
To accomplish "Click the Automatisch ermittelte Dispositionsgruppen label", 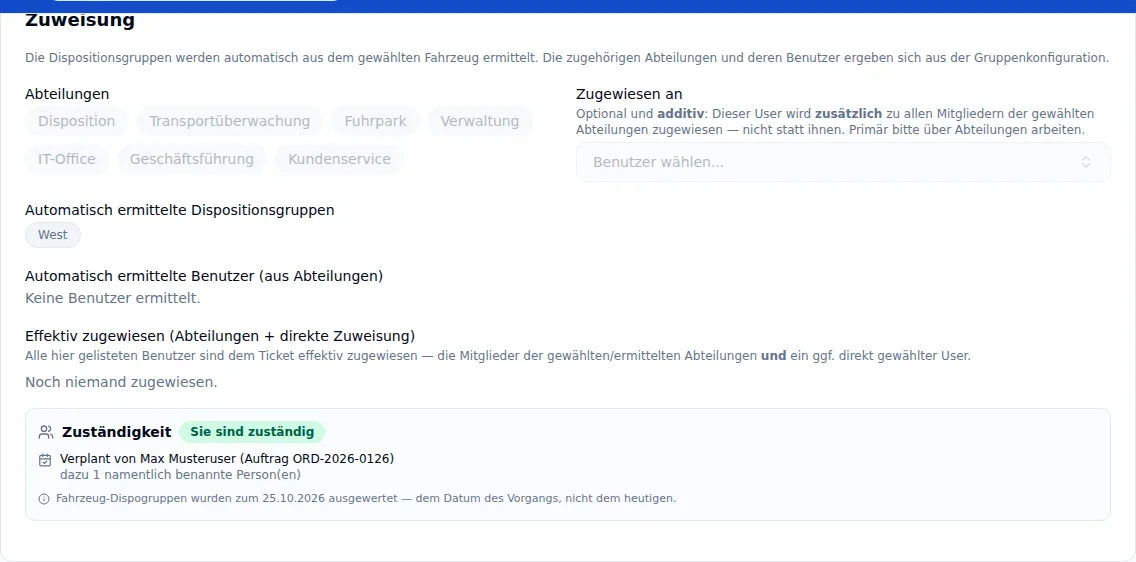I will pyautogui.click(x=180, y=210).
